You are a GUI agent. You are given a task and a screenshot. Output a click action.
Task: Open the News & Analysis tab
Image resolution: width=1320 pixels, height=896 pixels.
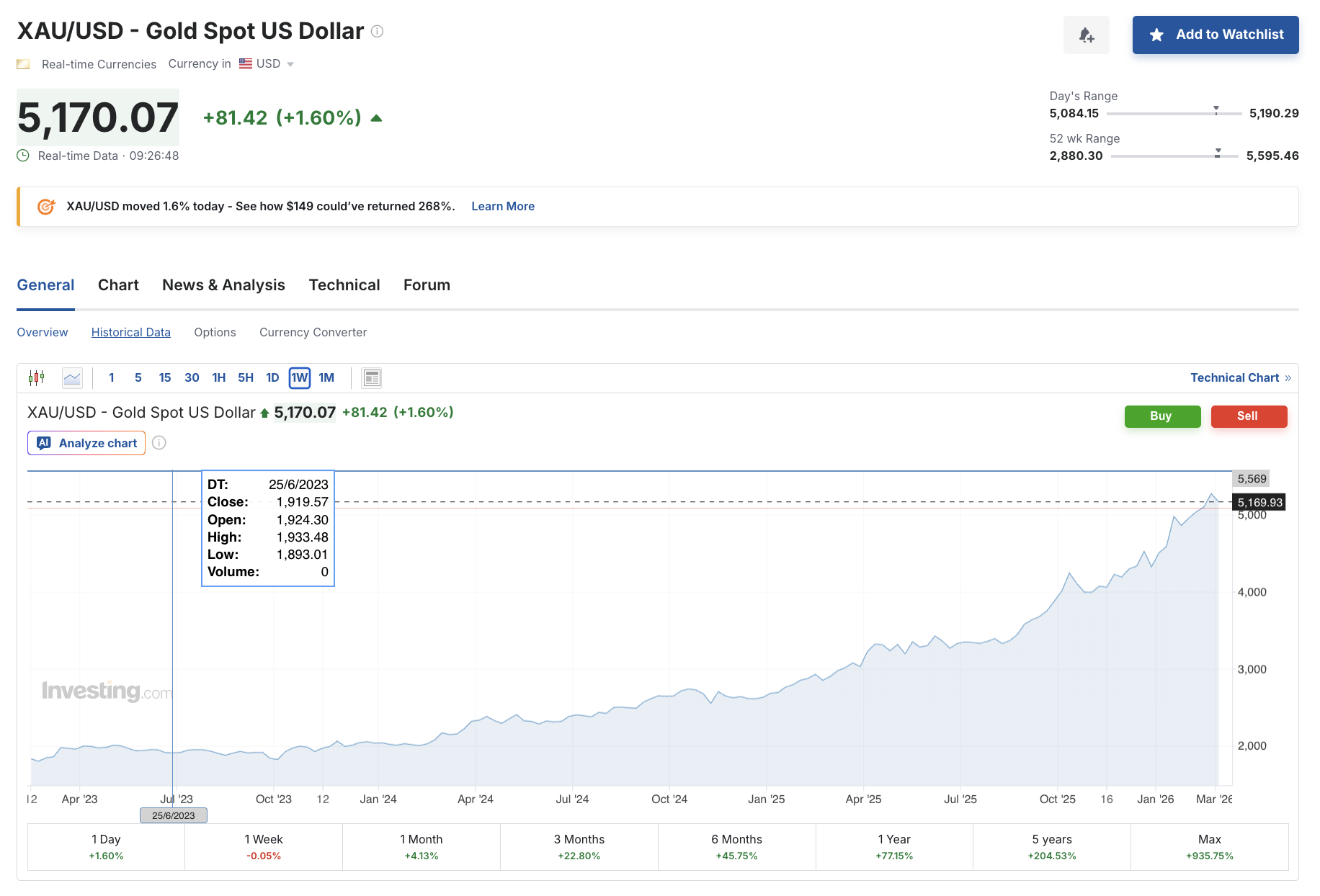(x=223, y=285)
